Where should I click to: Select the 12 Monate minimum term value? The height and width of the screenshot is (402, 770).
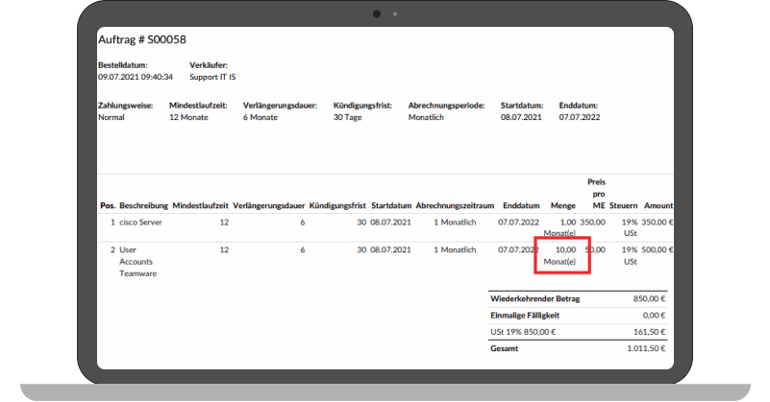(x=188, y=116)
